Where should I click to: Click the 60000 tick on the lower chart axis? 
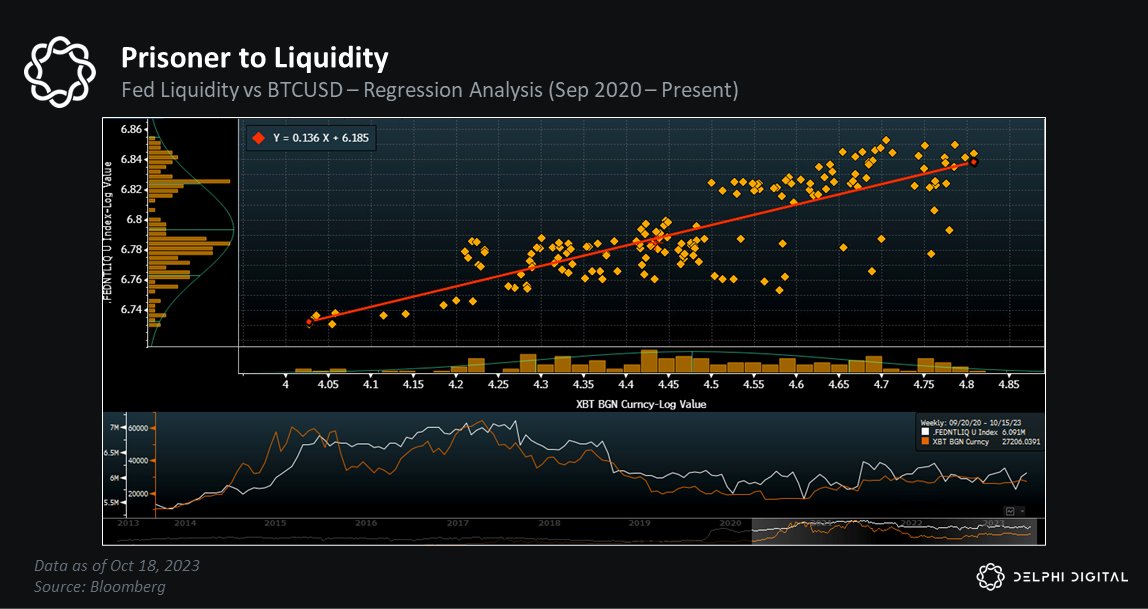coord(137,426)
